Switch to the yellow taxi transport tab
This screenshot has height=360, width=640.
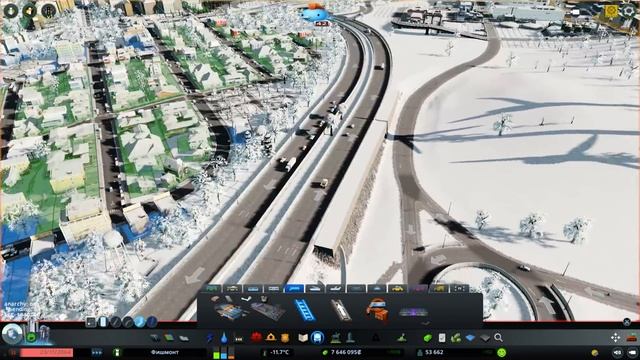tap(398, 289)
